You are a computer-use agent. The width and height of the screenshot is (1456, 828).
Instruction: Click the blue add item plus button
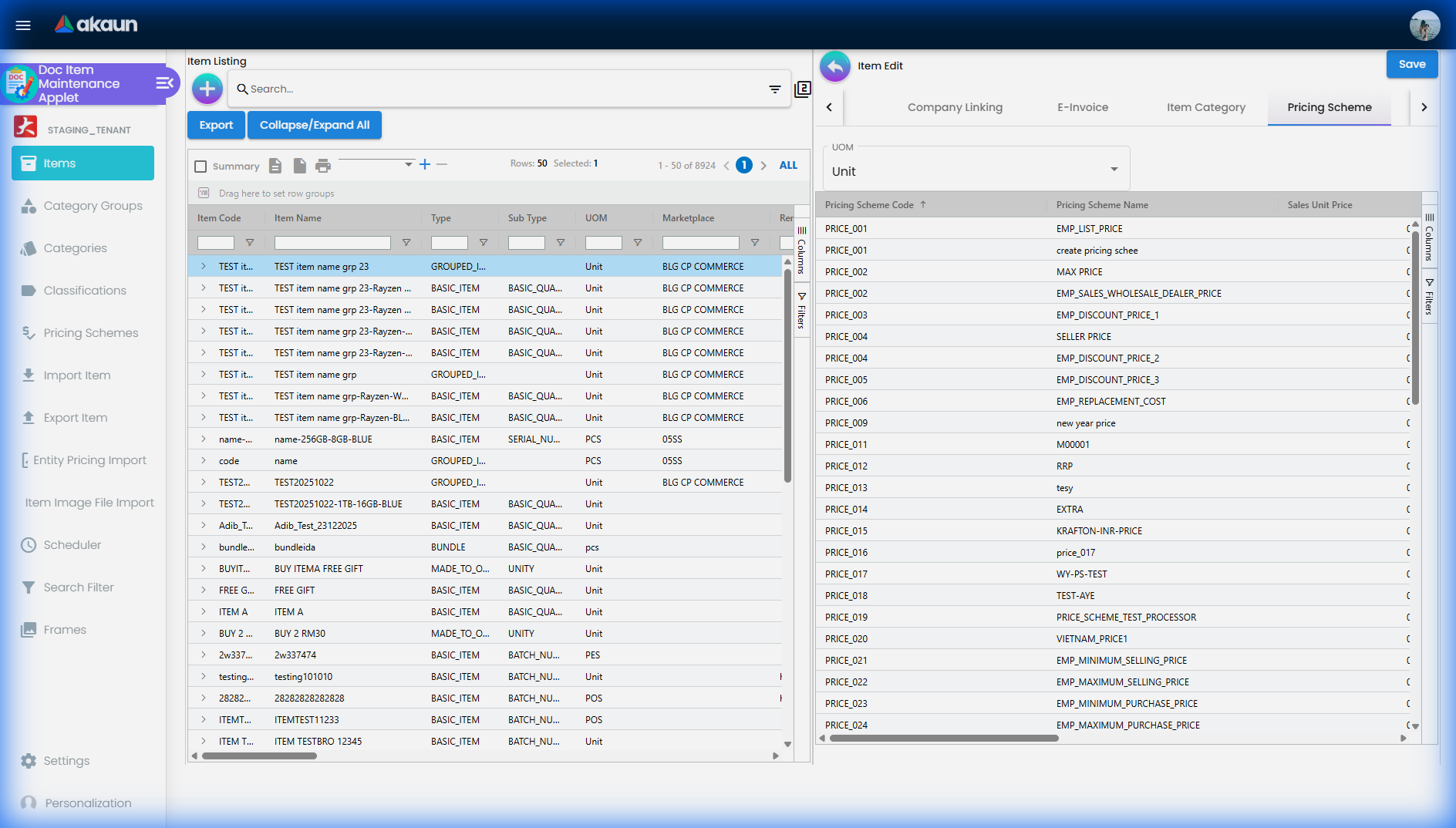(207, 89)
